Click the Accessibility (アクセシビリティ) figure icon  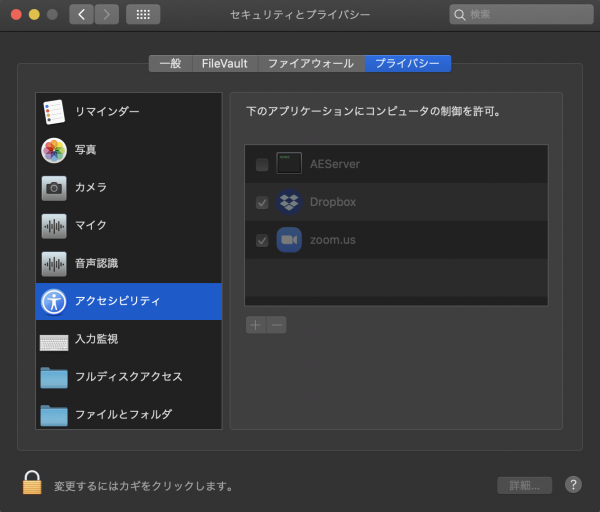54,302
